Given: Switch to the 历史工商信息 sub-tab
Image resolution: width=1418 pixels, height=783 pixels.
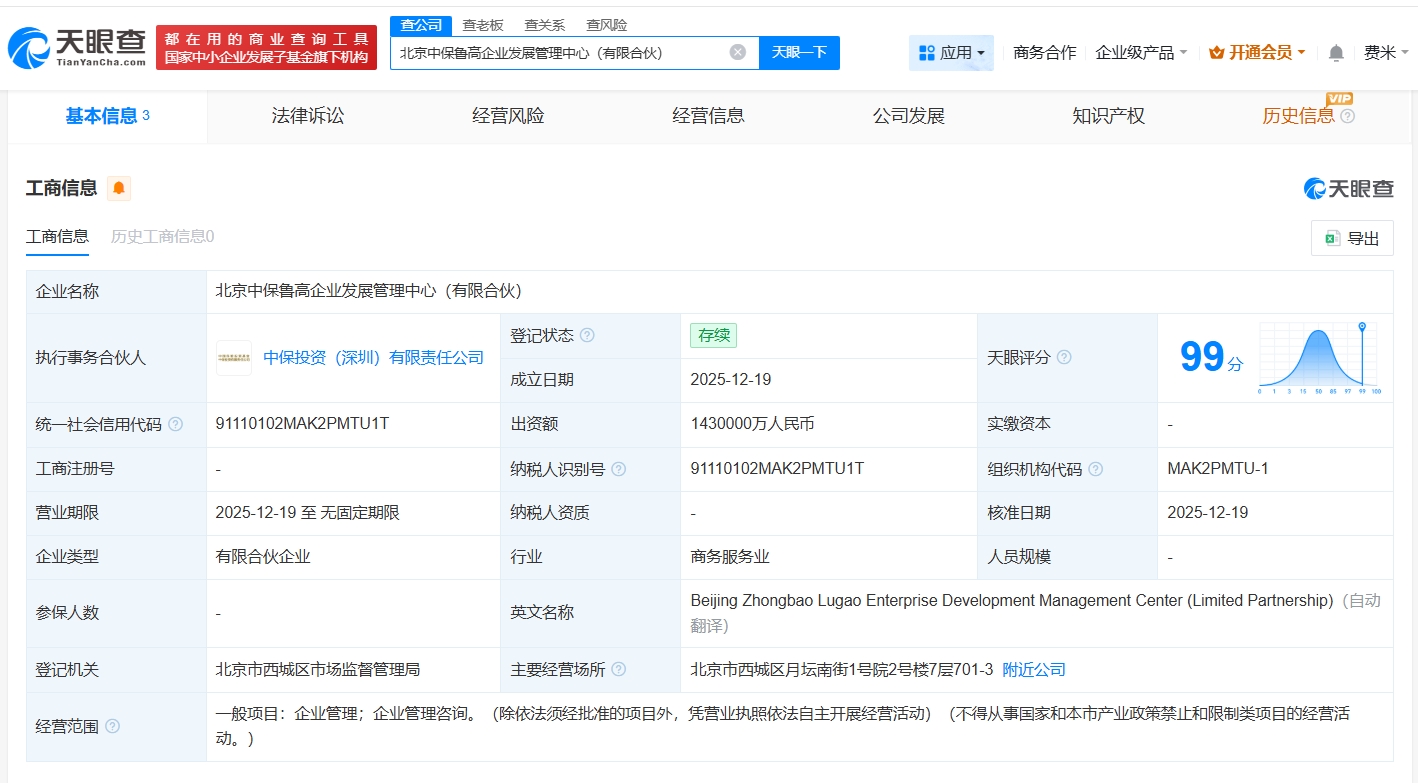Looking at the screenshot, I should click(162, 236).
